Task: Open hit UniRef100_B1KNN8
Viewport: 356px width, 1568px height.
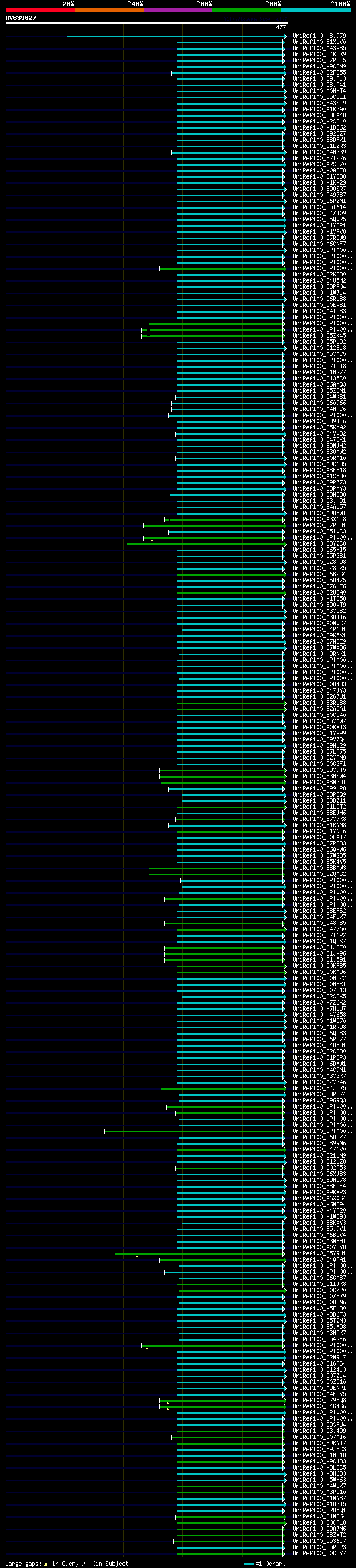Action: [319, 825]
